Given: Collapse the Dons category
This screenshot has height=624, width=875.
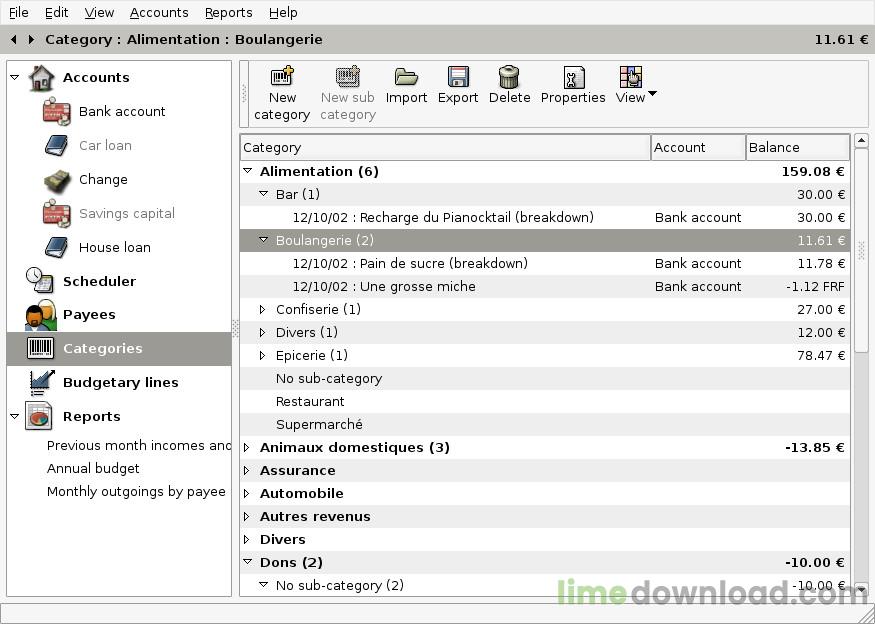Looking at the screenshot, I should coord(248,562).
